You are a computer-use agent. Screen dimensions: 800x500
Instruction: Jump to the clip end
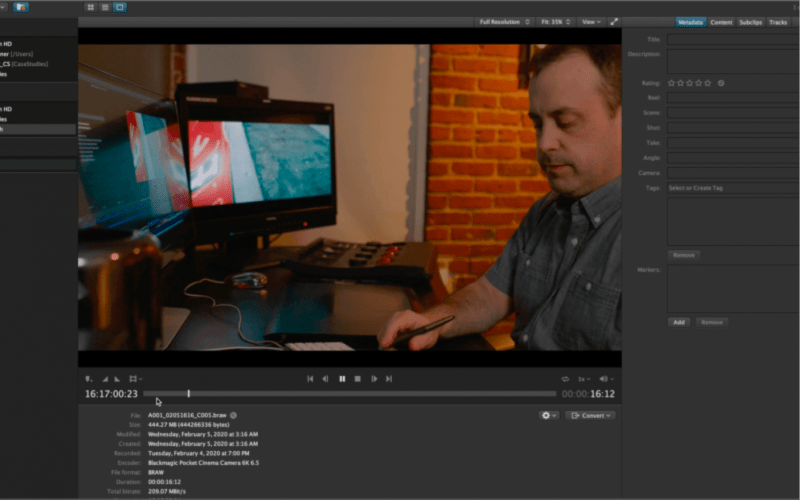pos(389,379)
